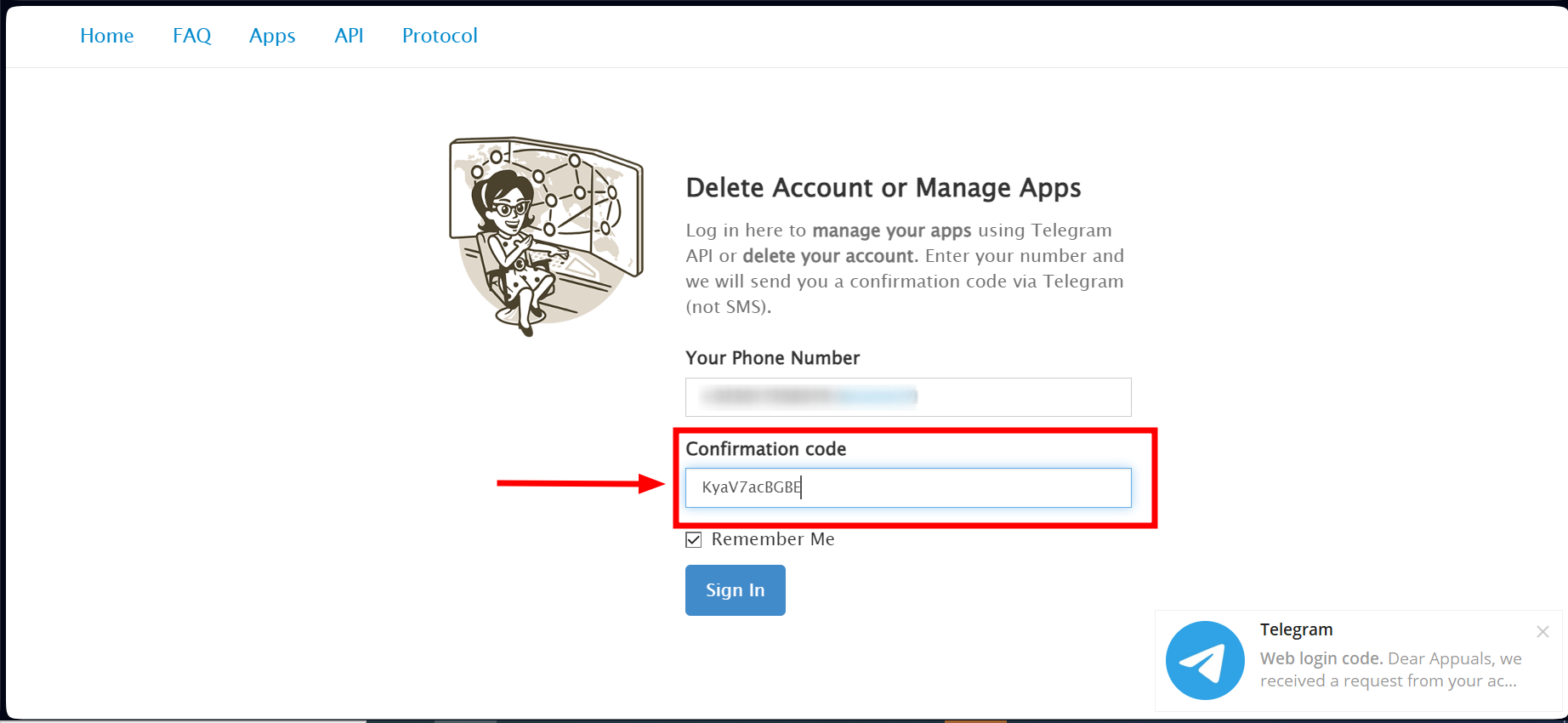Open the Web login code notification message

1390,669
